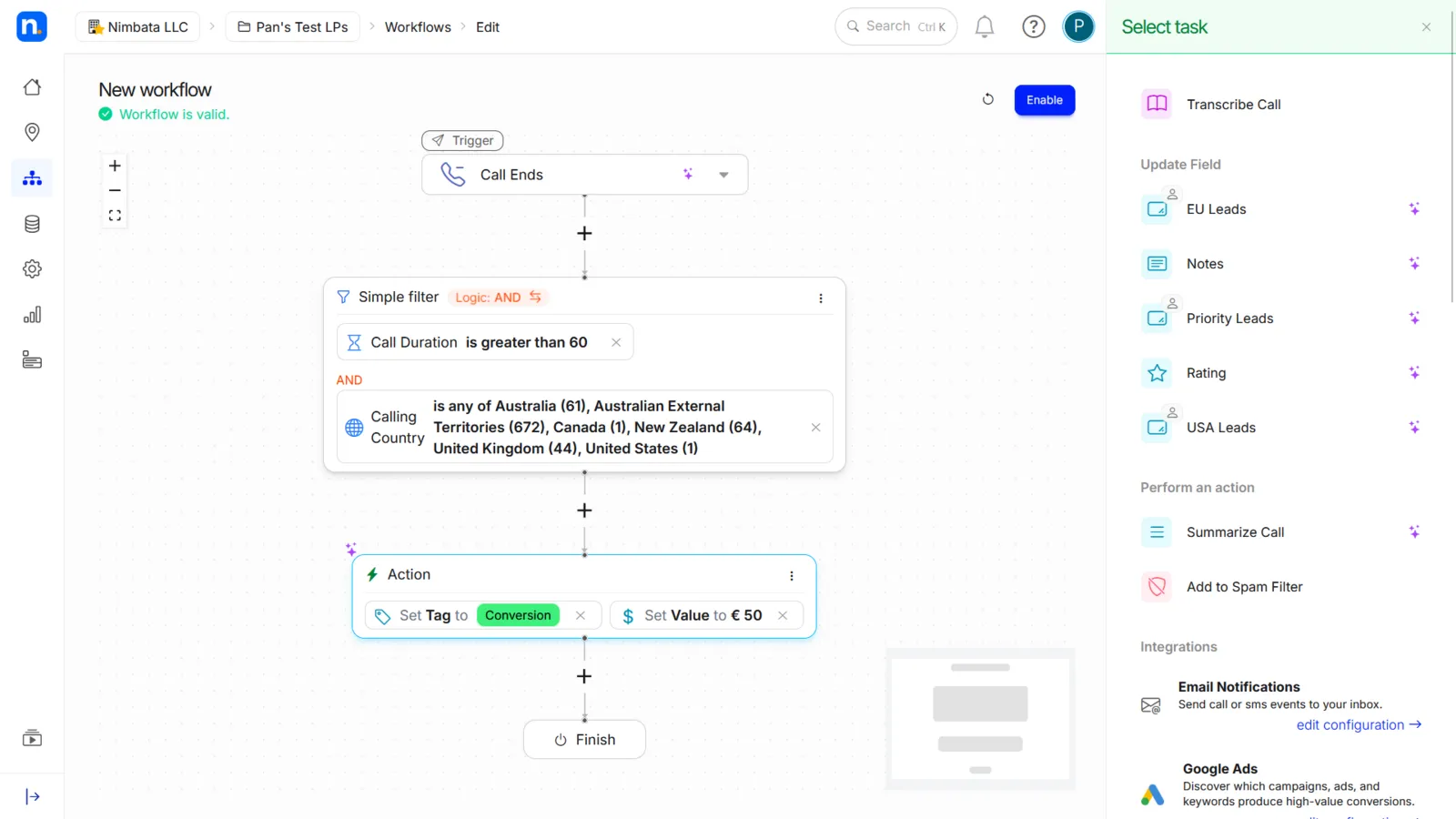Select the Notes update field task

pos(1280,264)
